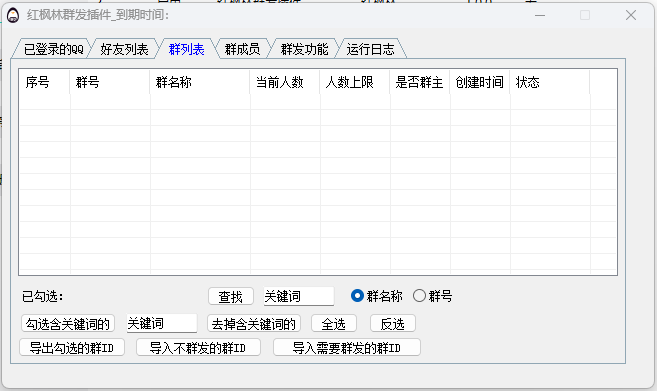Viewport: 657px width, 391px height.
Task: Minimize the 红枫林群发插件 window
Action: click(x=540, y=16)
